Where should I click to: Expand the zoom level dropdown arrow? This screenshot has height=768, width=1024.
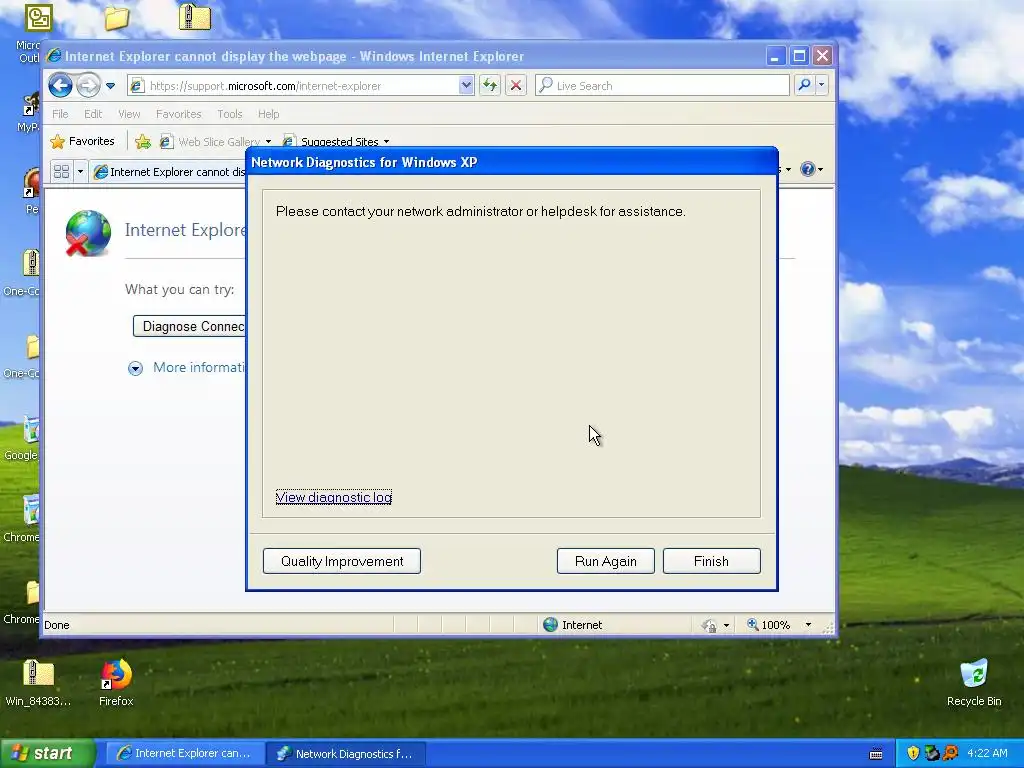(808, 625)
